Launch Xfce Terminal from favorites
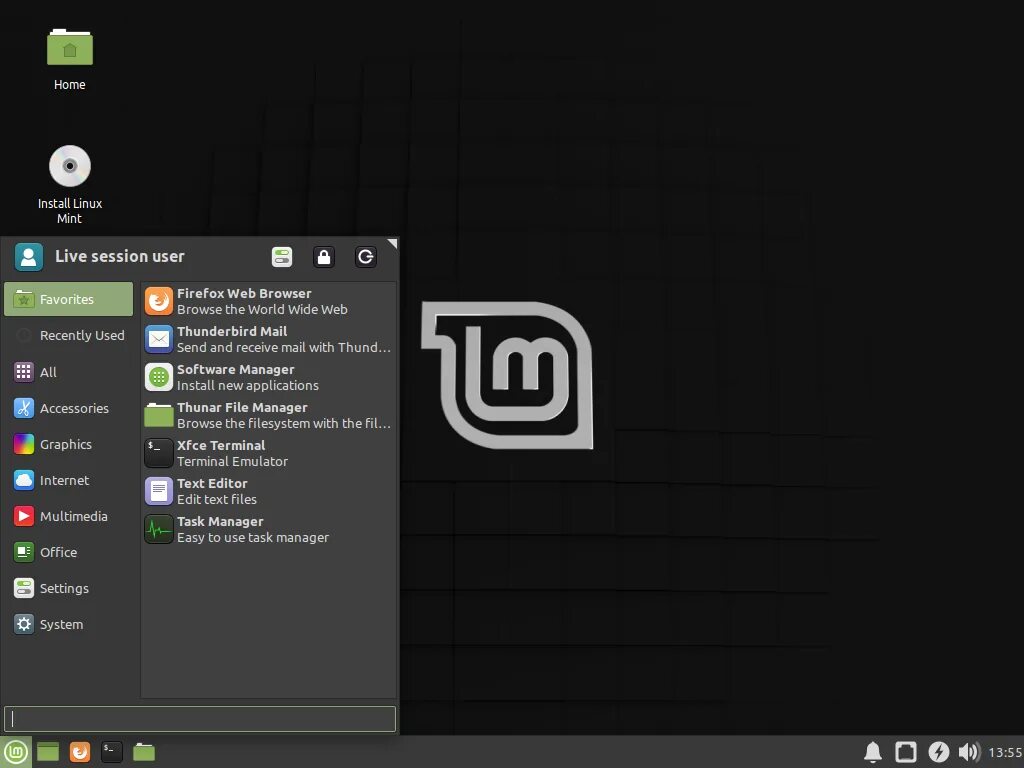Screen dimensions: 1024x768 click(268, 453)
